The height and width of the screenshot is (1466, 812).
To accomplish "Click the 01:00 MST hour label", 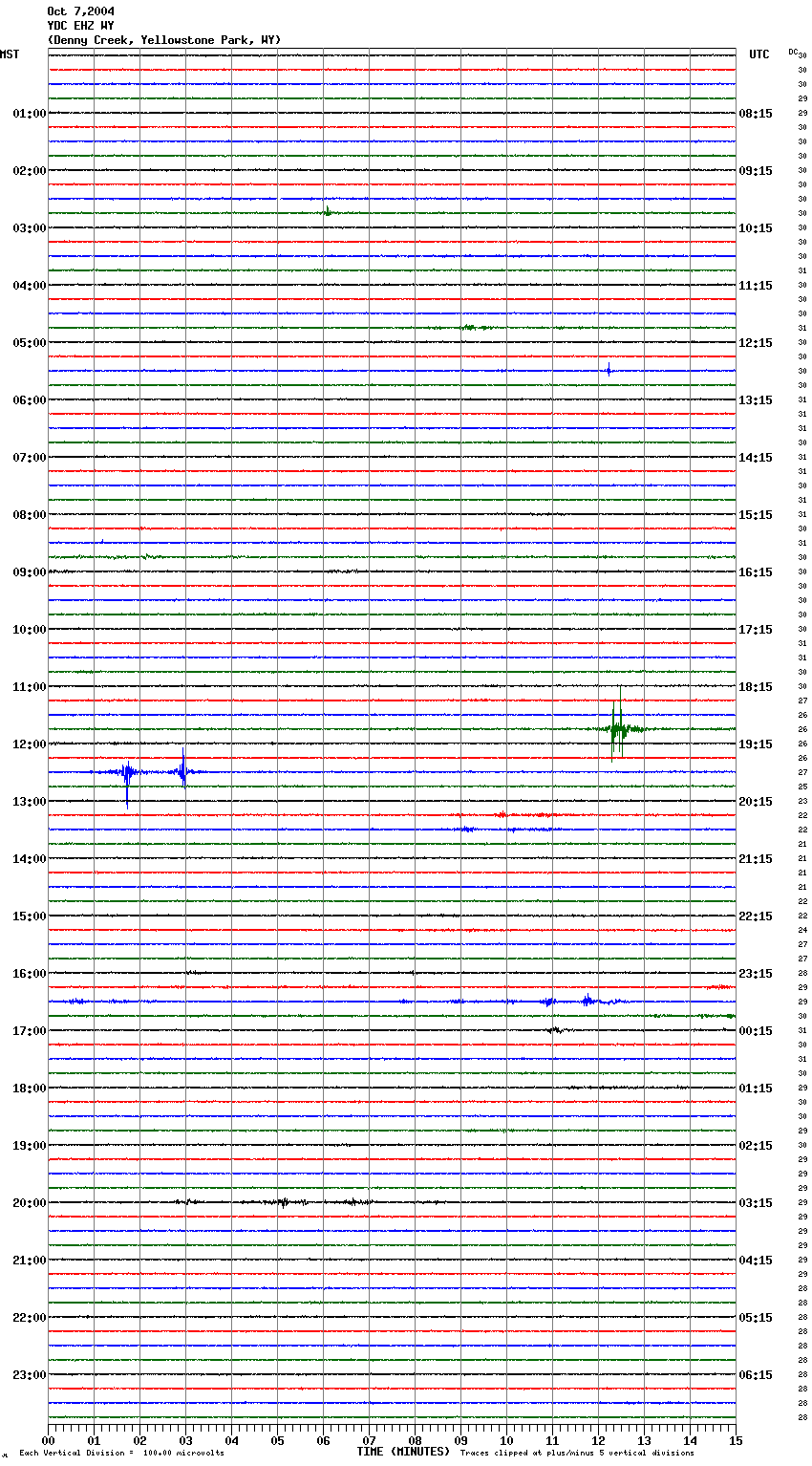I will pyautogui.click(x=30, y=114).
